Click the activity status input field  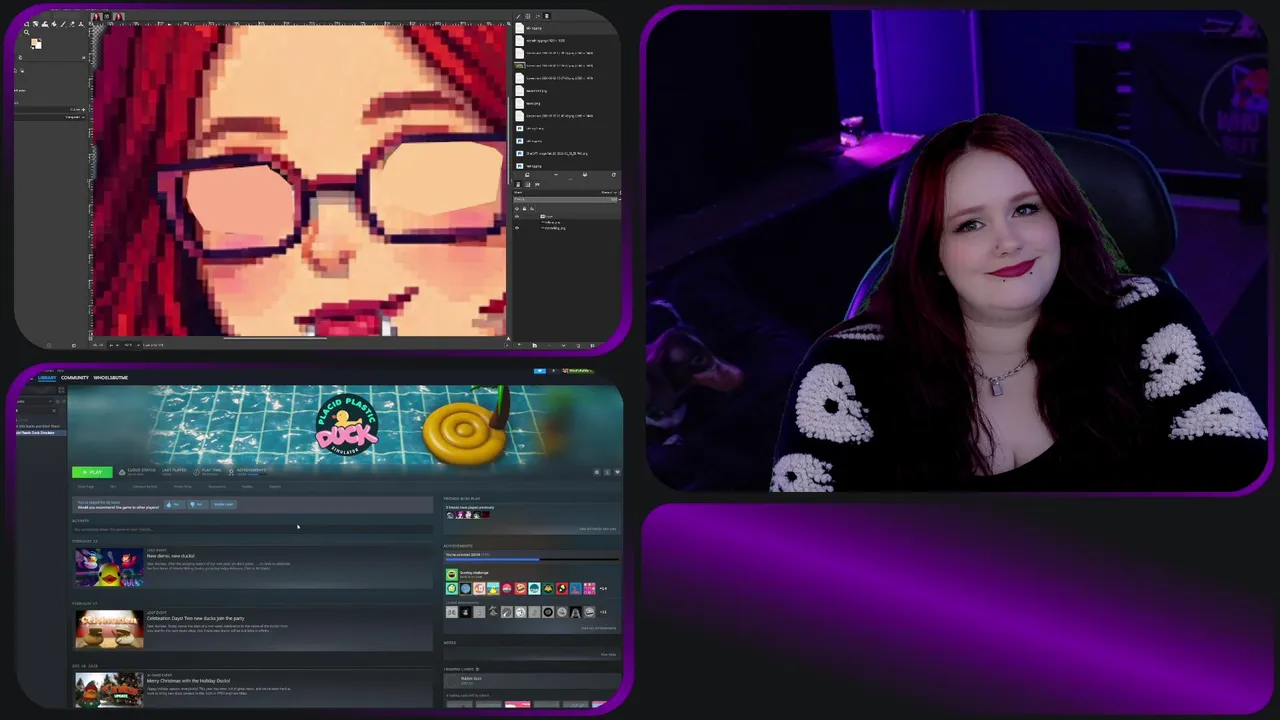click(x=250, y=530)
